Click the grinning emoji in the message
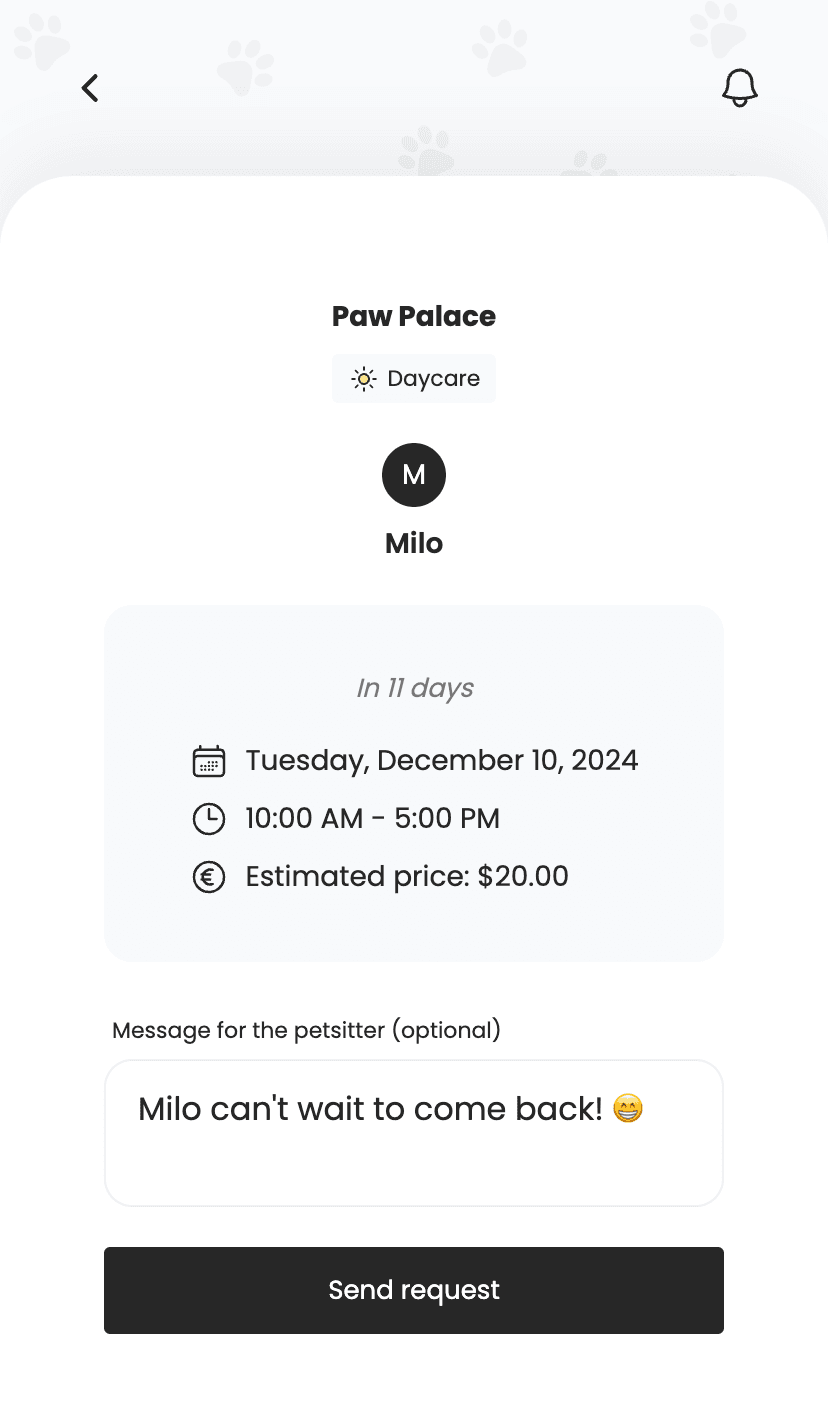The height and width of the screenshot is (1403, 828). (x=628, y=1109)
